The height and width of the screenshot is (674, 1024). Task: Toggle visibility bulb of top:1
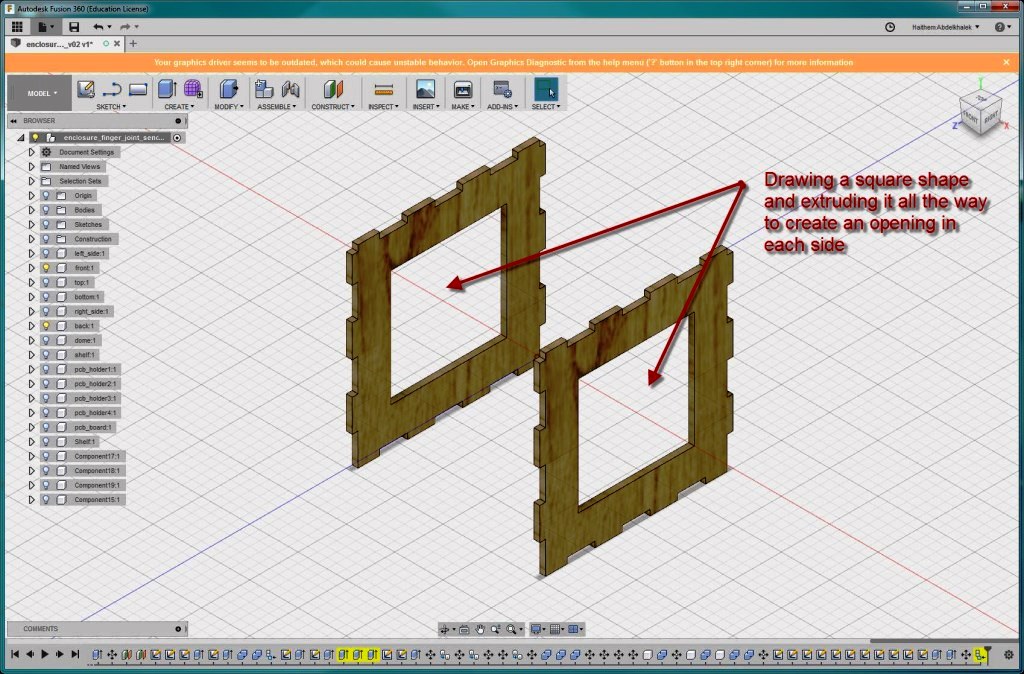46,282
